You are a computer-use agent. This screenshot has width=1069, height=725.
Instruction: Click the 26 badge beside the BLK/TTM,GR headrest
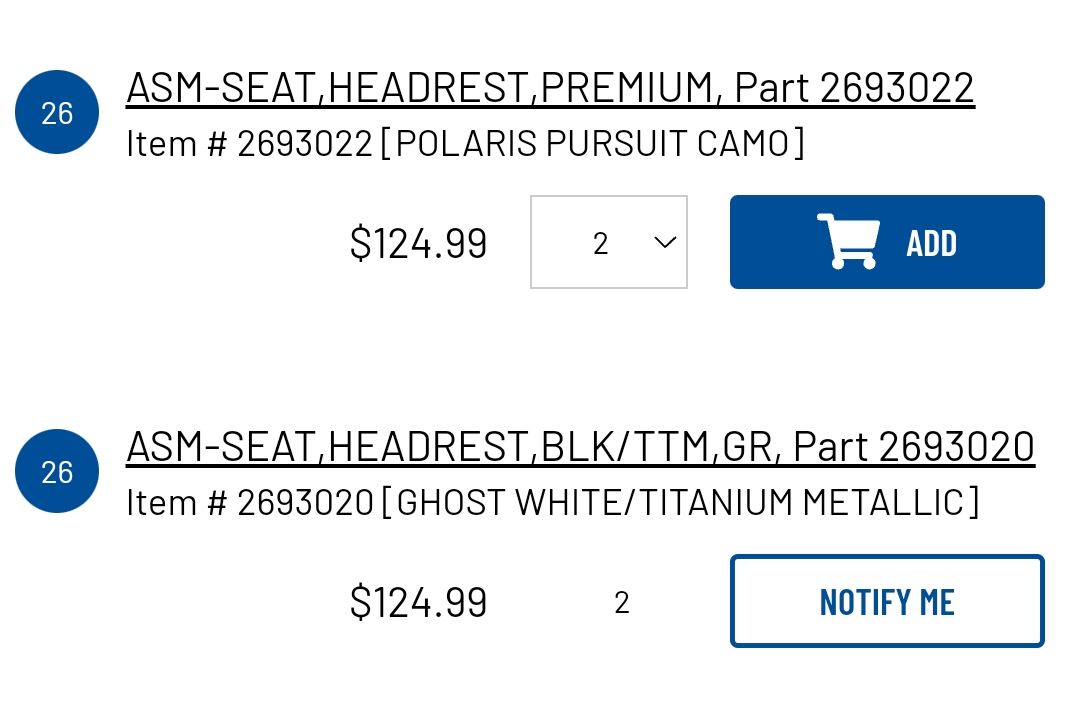57,471
